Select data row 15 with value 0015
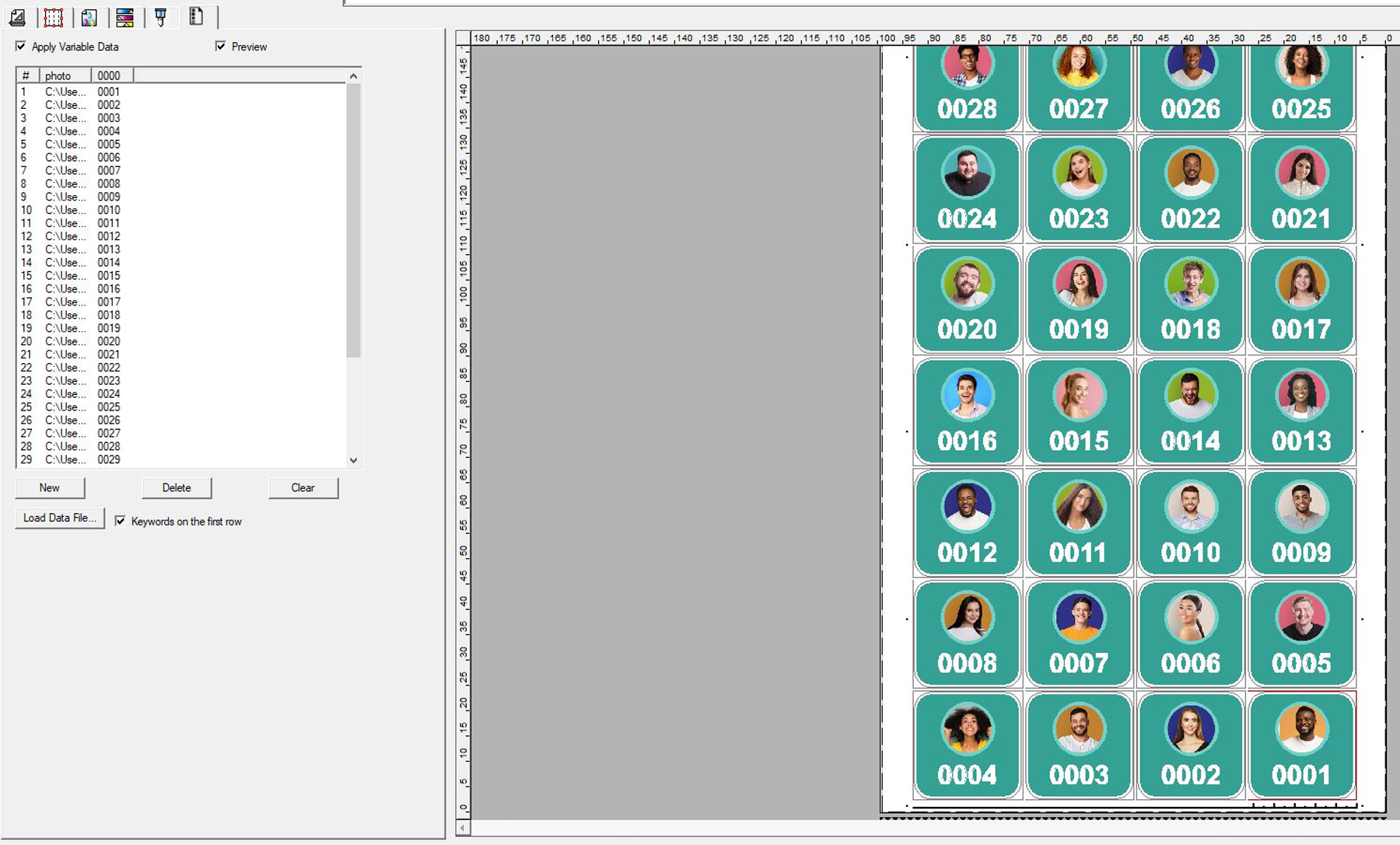This screenshot has height=845, width=1400. click(108, 276)
